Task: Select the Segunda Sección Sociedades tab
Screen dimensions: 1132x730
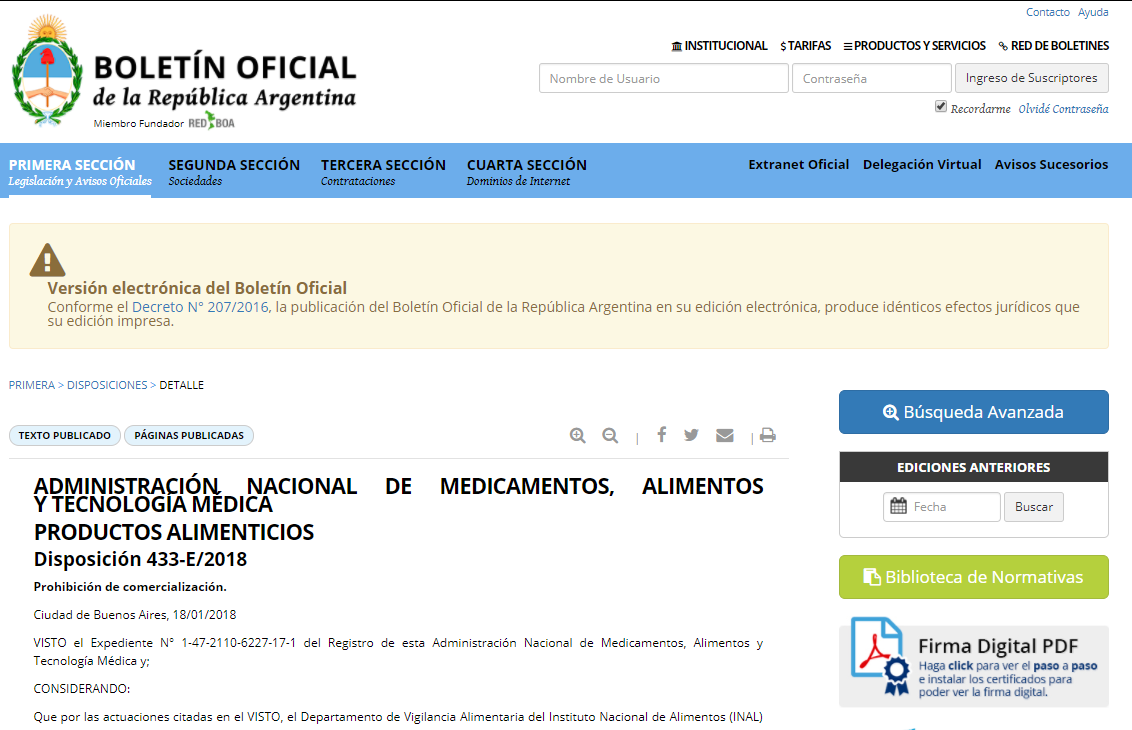Action: (234, 172)
